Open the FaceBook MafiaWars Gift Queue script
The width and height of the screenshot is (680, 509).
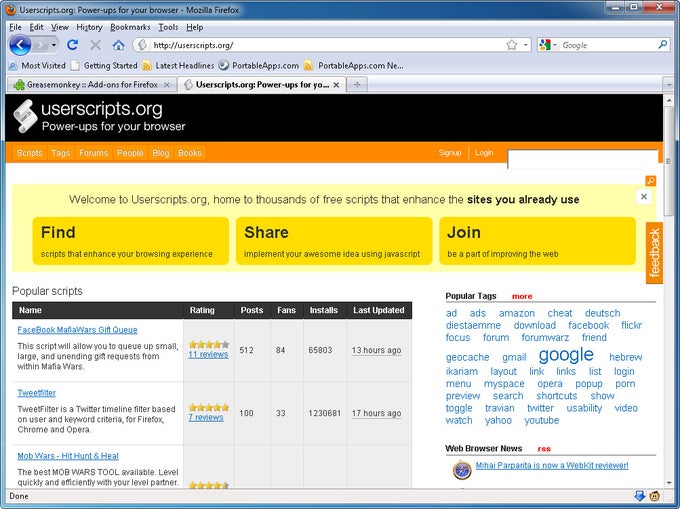tap(77, 330)
